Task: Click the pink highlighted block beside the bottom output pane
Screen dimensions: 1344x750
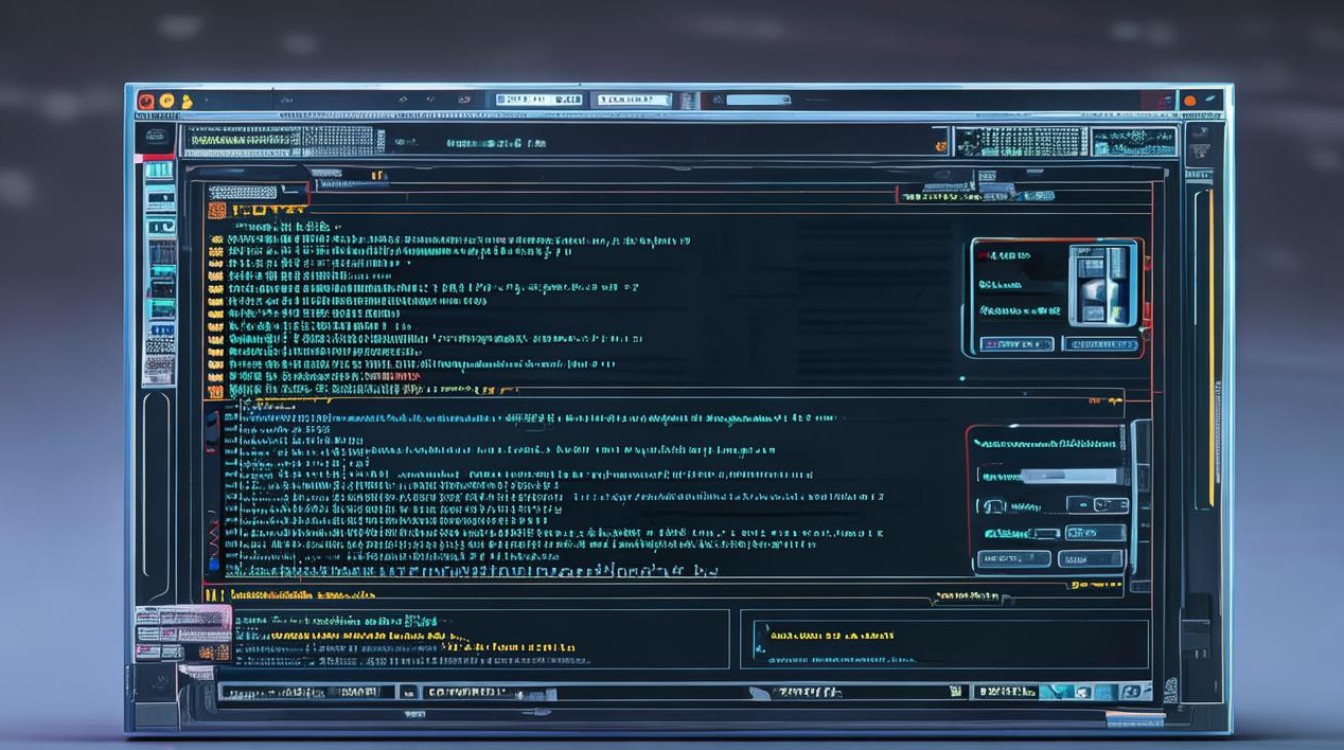Action: (x=183, y=633)
